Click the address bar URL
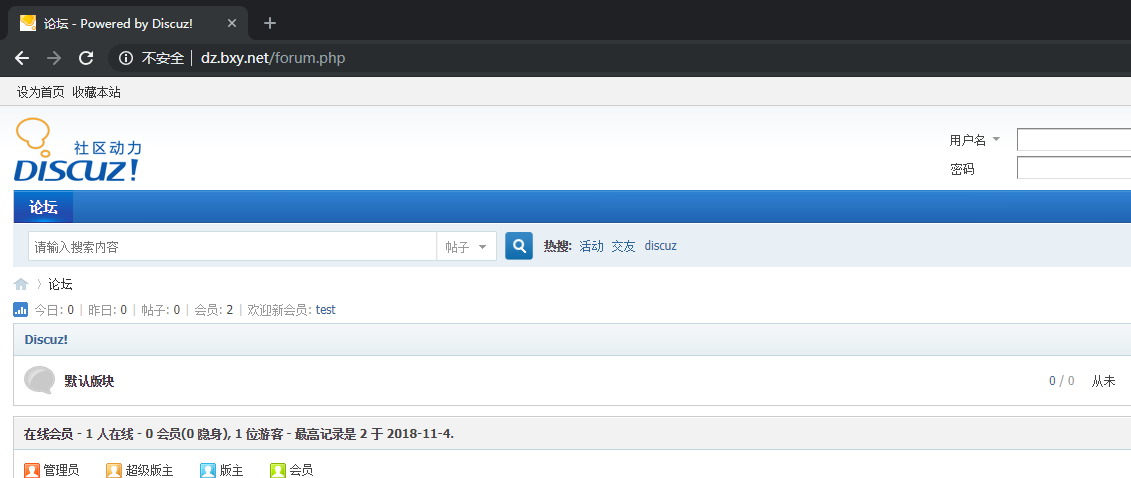The width and height of the screenshot is (1131, 478). pyautogui.click(x=273, y=58)
